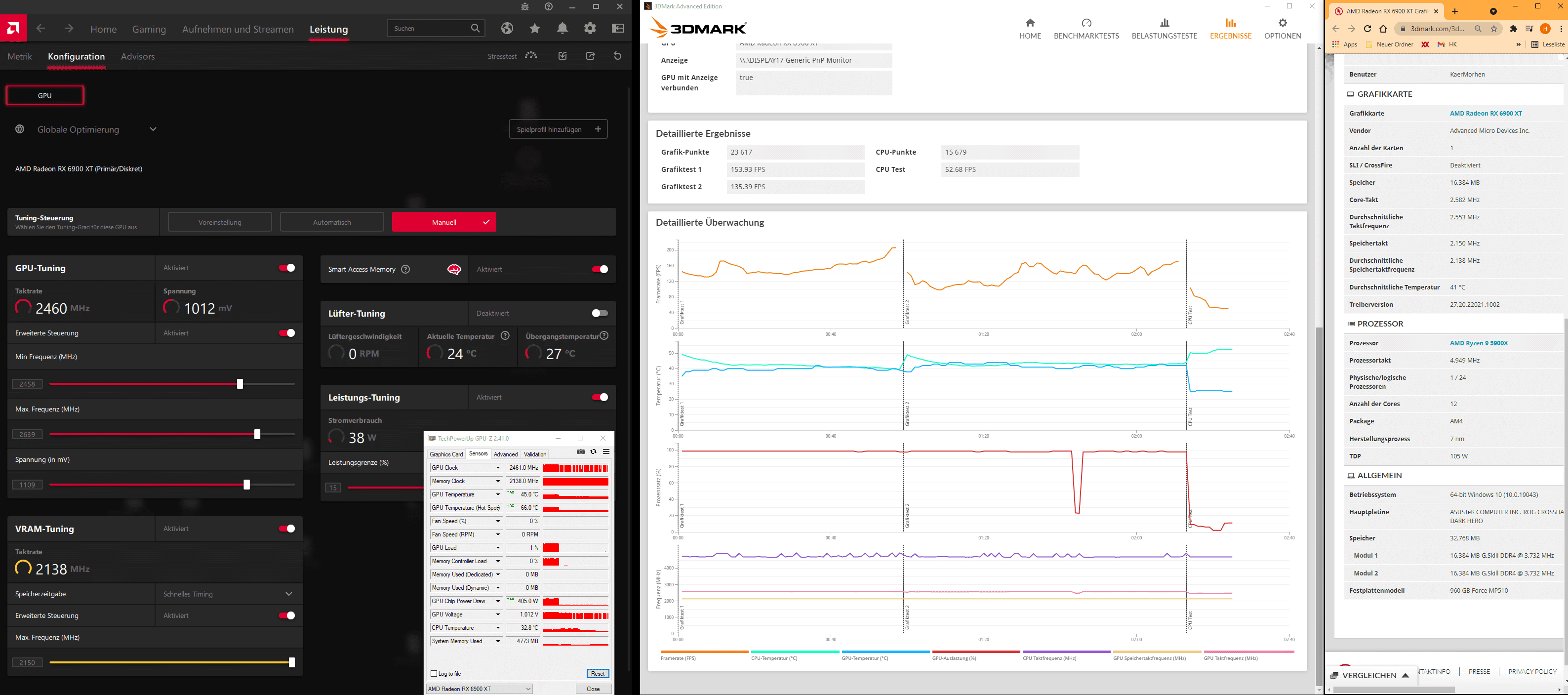
Task: Click the GPU-Z refresh icon
Action: pos(594,451)
